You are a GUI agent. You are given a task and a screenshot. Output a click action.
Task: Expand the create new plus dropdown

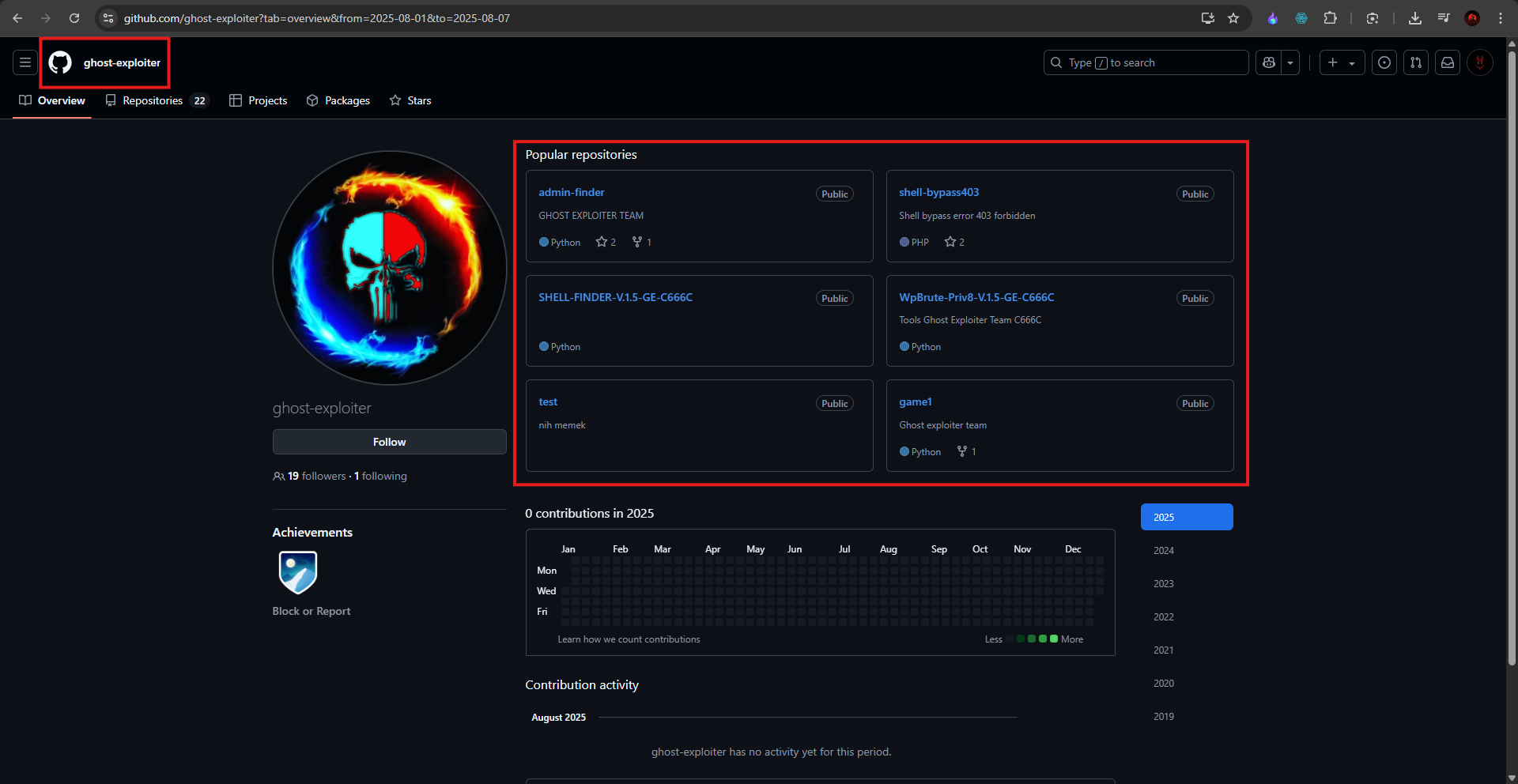click(1342, 62)
